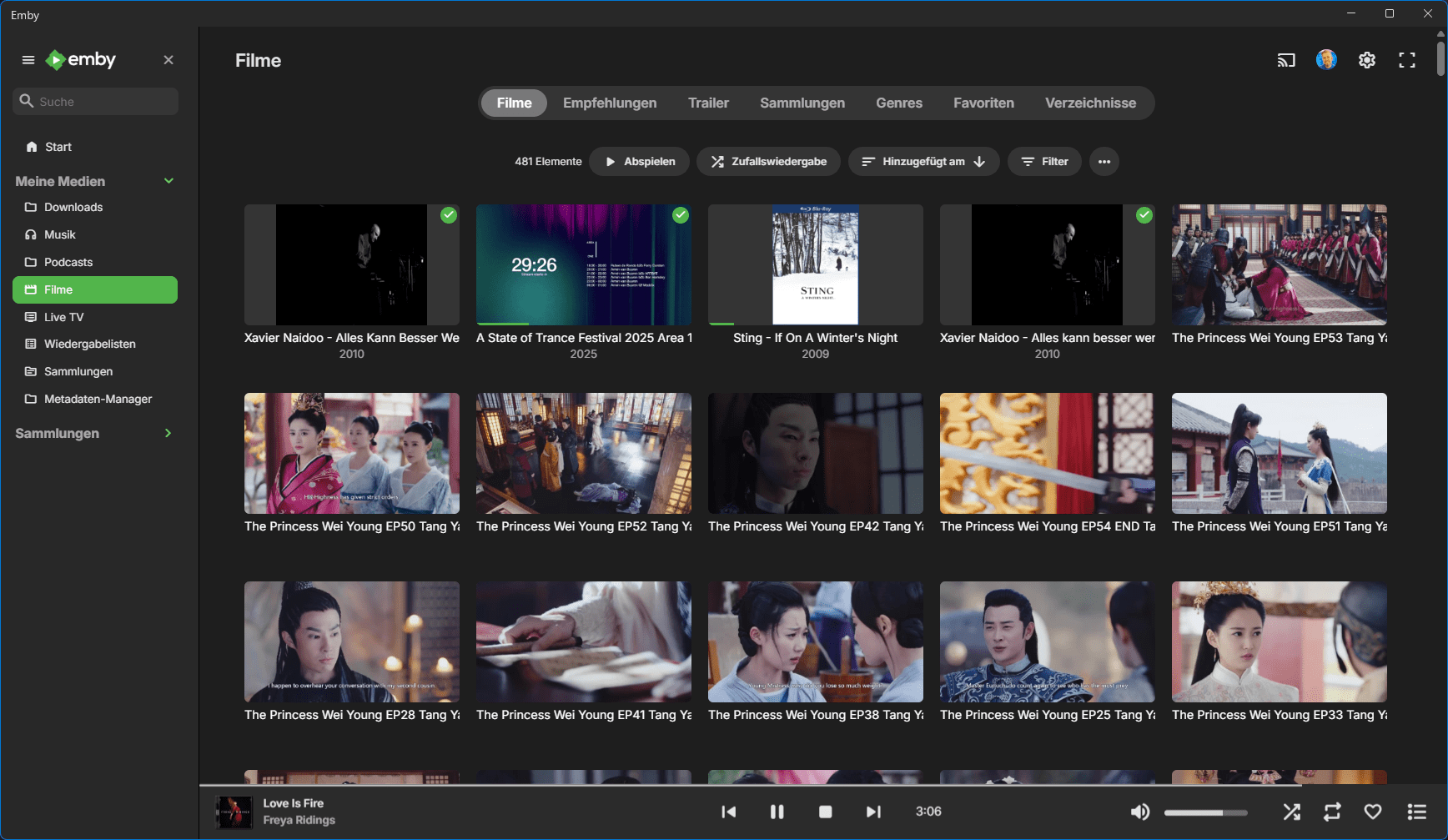Switch to the Genres tab
This screenshot has width=1448, height=840.
click(x=898, y=103)
